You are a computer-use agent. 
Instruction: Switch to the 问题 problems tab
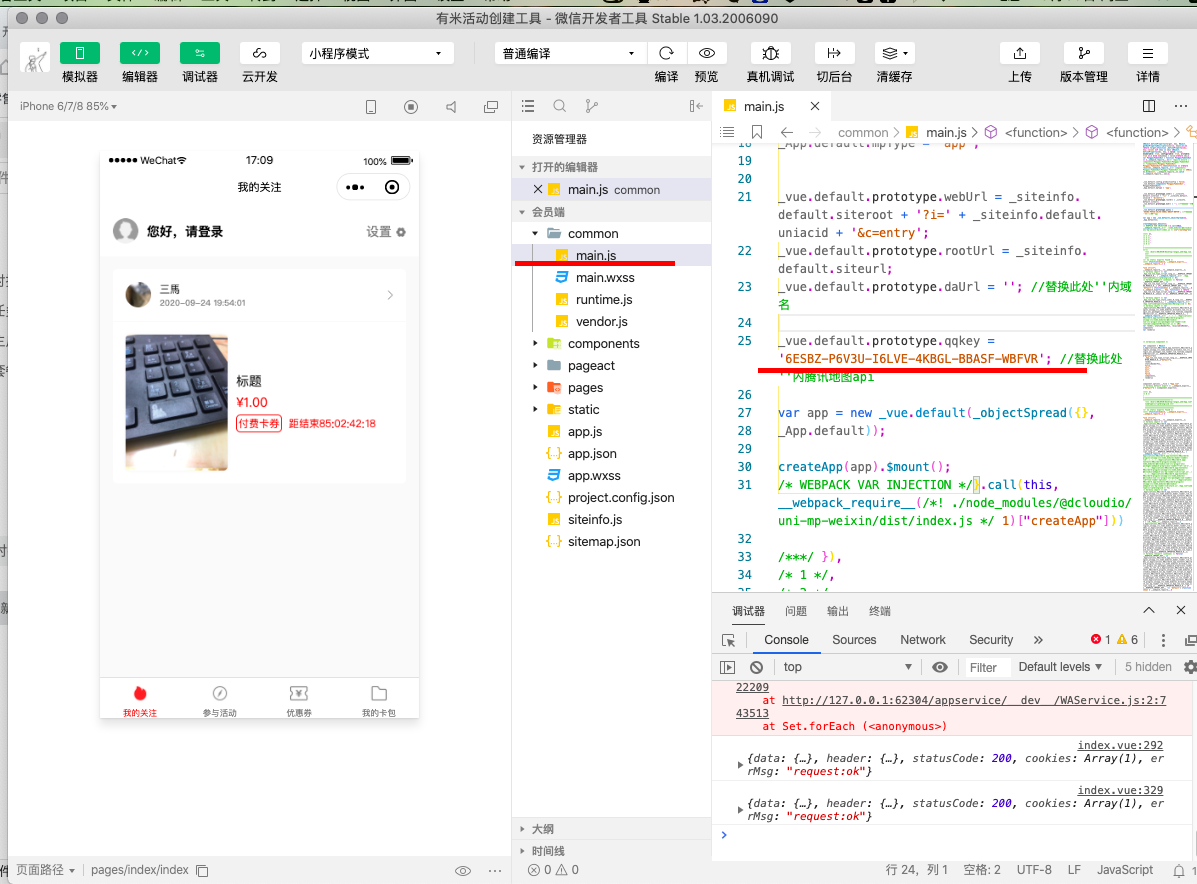795,611
